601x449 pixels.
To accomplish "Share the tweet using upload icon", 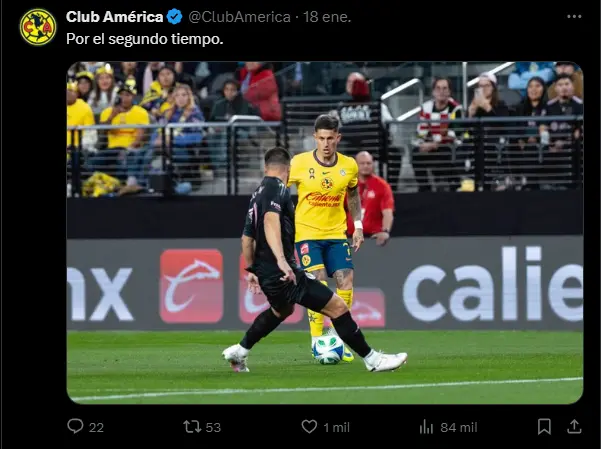I will click(574, 426).
